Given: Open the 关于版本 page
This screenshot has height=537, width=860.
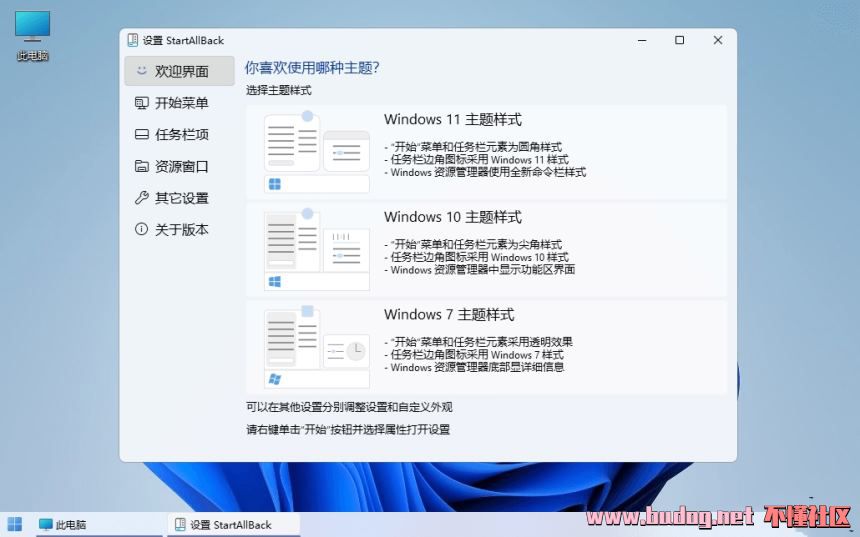Looking at the screenshot, I should point(181,229).
